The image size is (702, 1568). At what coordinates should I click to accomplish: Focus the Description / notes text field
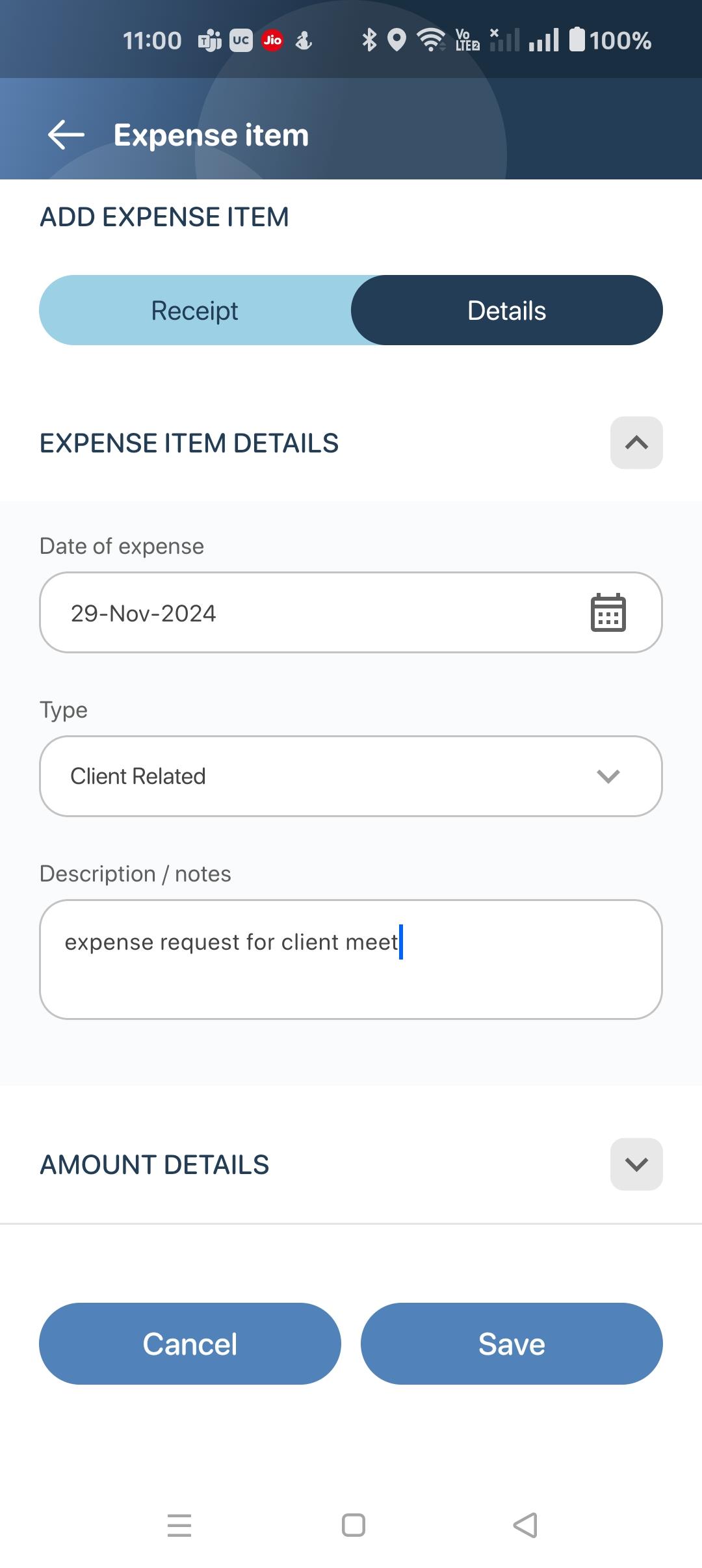tap(351, 959)
